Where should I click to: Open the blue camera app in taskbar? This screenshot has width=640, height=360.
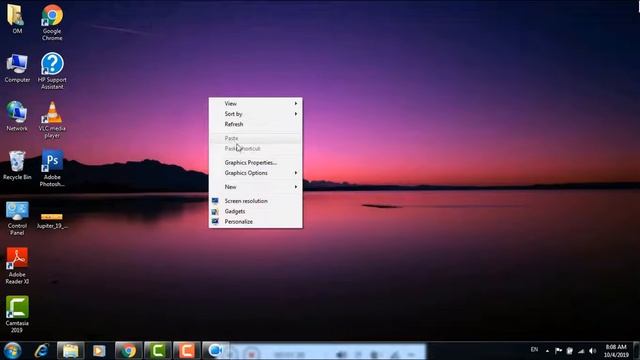tap(215, 351)
